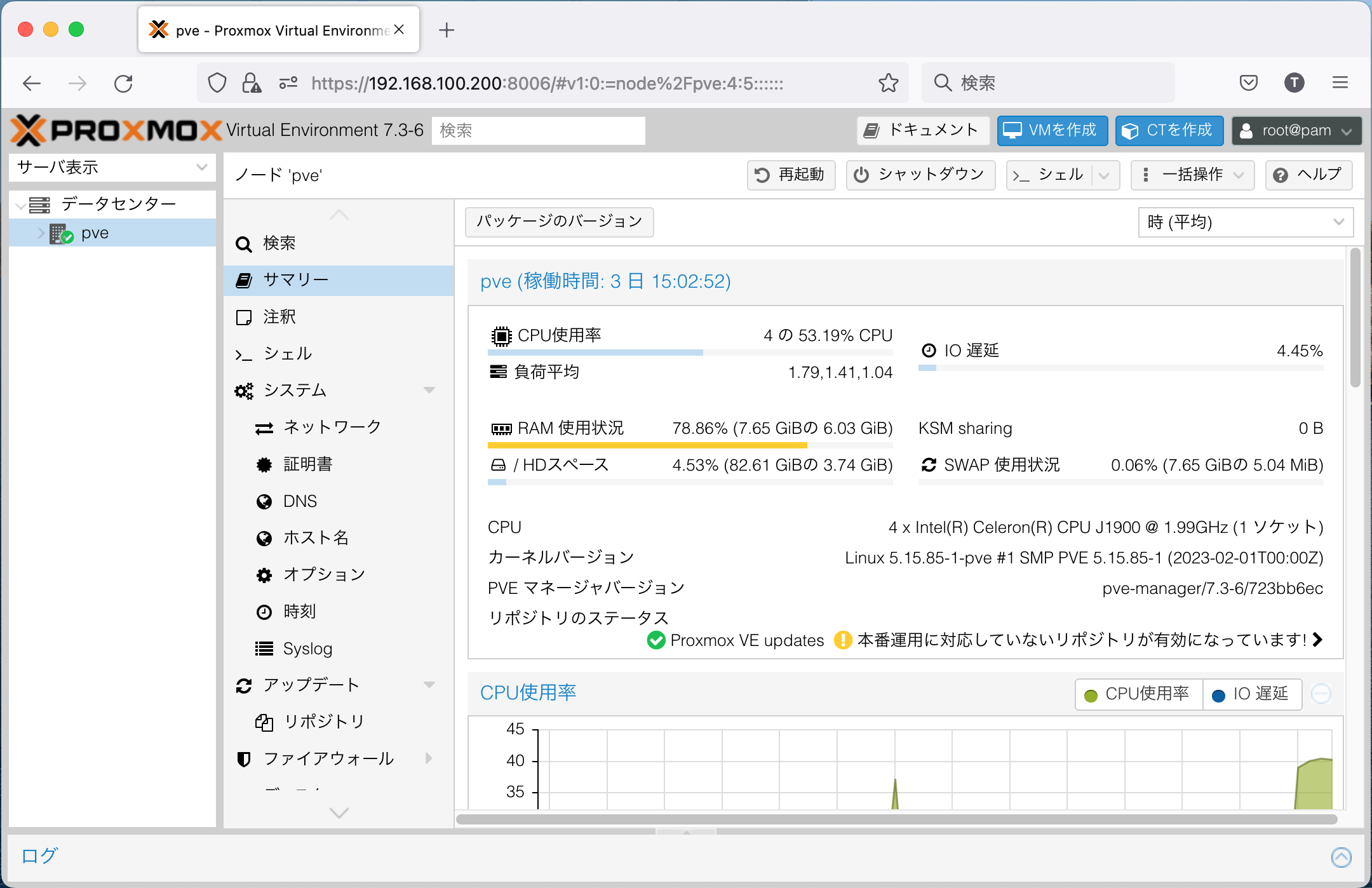Image resolution: width=1372 pixels, height=888 pixels.
Task: Click the Proxmox logo in header
Action: click(116, 130)
